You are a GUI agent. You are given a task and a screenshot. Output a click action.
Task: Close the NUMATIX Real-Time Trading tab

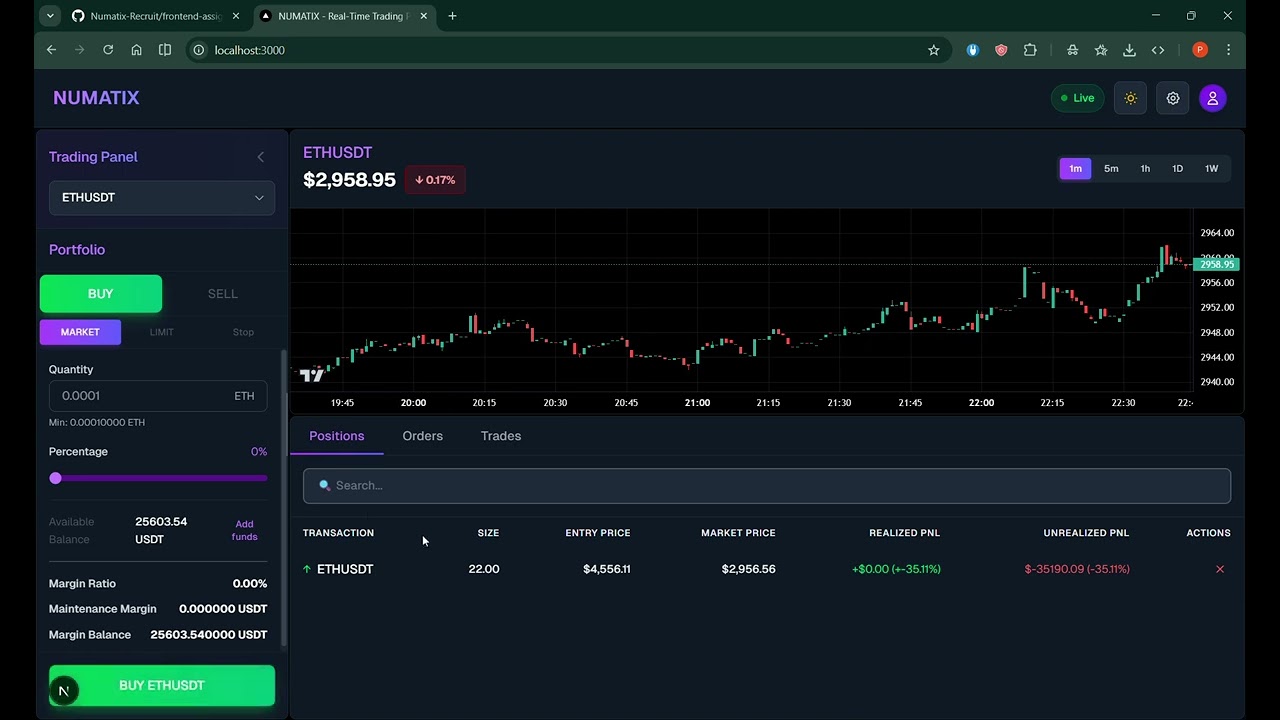tap(424, 16)
